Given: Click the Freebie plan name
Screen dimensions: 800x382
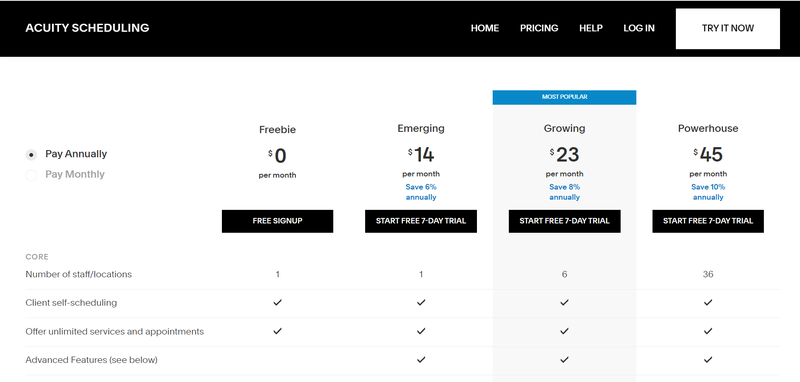Looking at the screenshot, I should coord(278,130).
